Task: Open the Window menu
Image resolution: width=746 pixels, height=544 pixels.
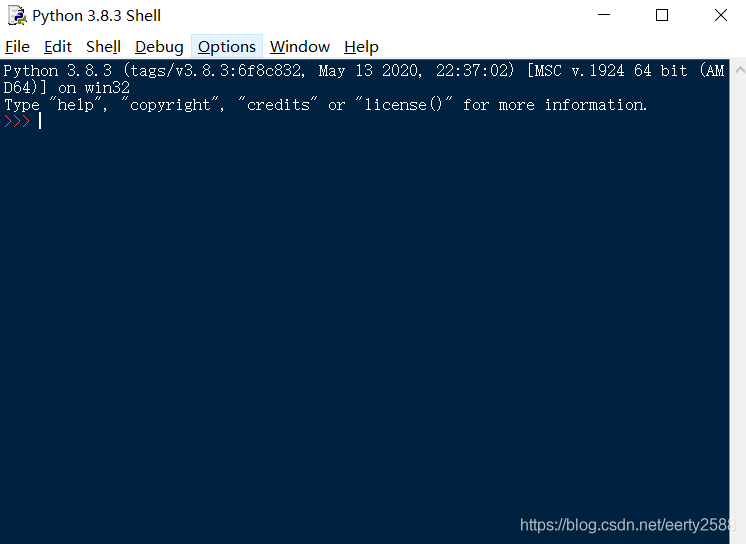Action: pyautogui.click(x=300, y=47)
